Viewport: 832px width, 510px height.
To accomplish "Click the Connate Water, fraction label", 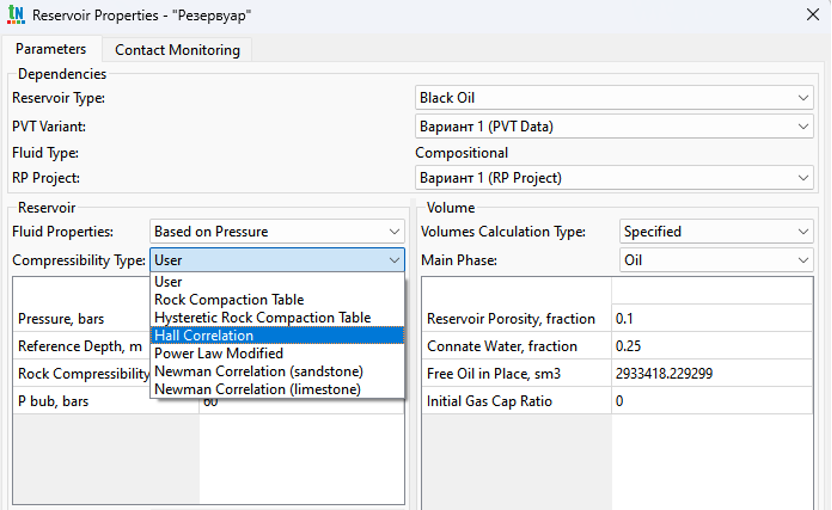I will 502,347.
